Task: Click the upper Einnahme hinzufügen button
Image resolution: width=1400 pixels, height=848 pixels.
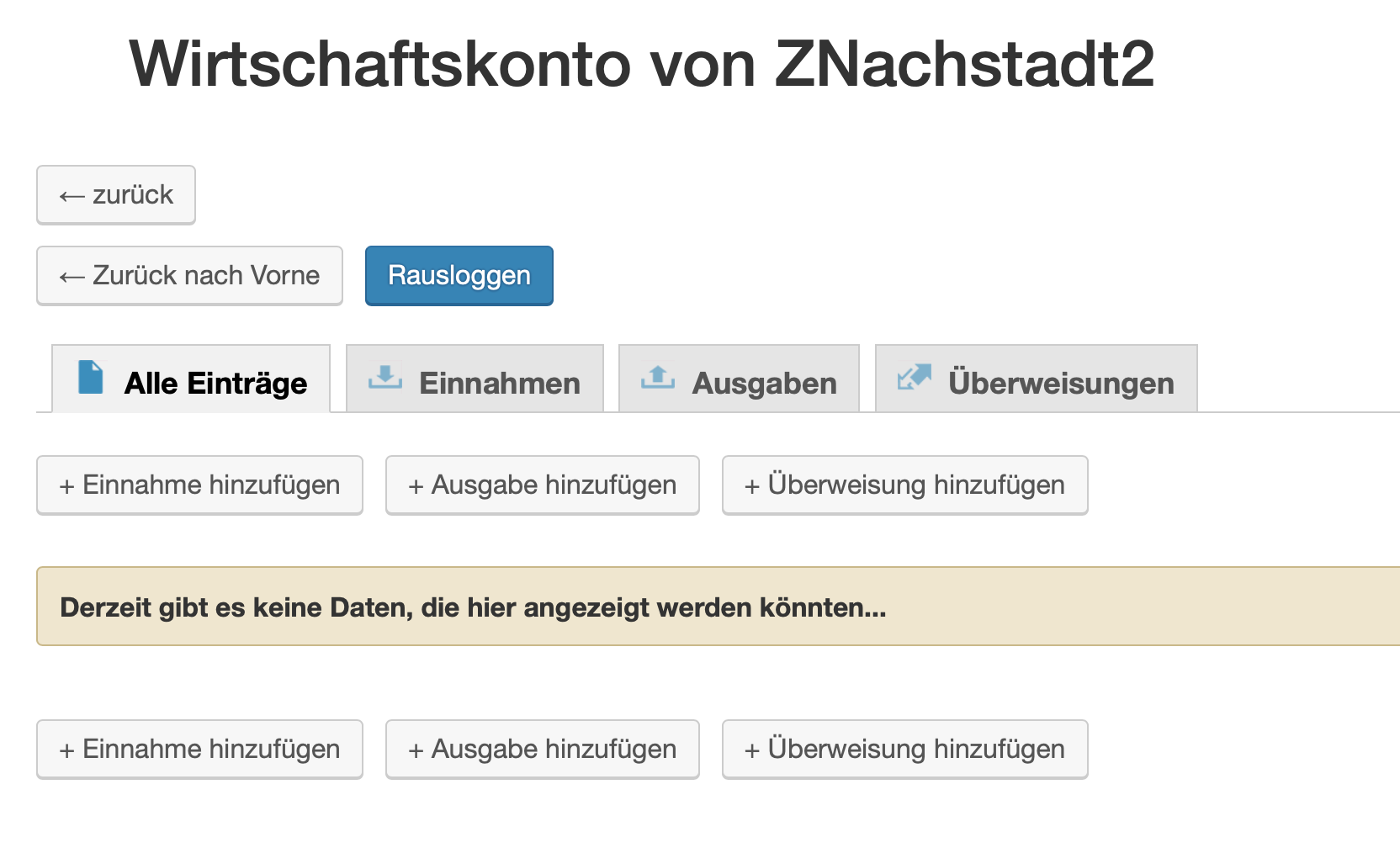Action: point(199,485)
